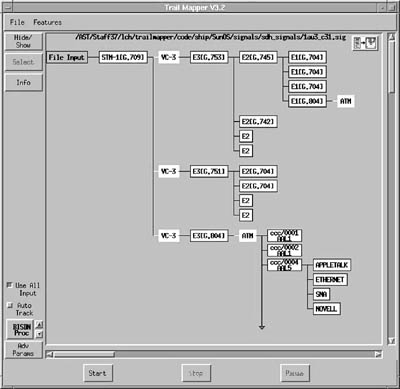
Task: Select the File Input node
Action: point(67,57)
